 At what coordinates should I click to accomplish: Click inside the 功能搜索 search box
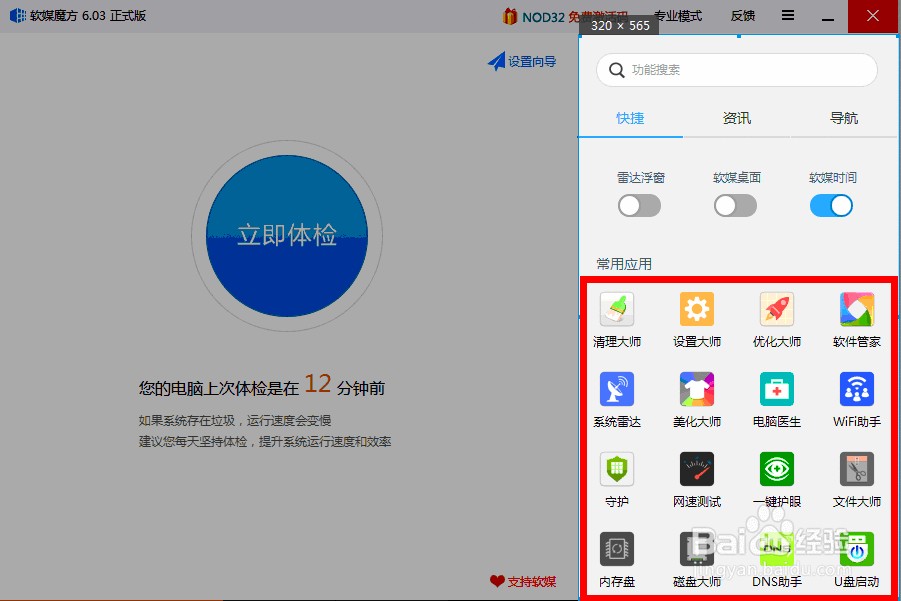point(735,70)
